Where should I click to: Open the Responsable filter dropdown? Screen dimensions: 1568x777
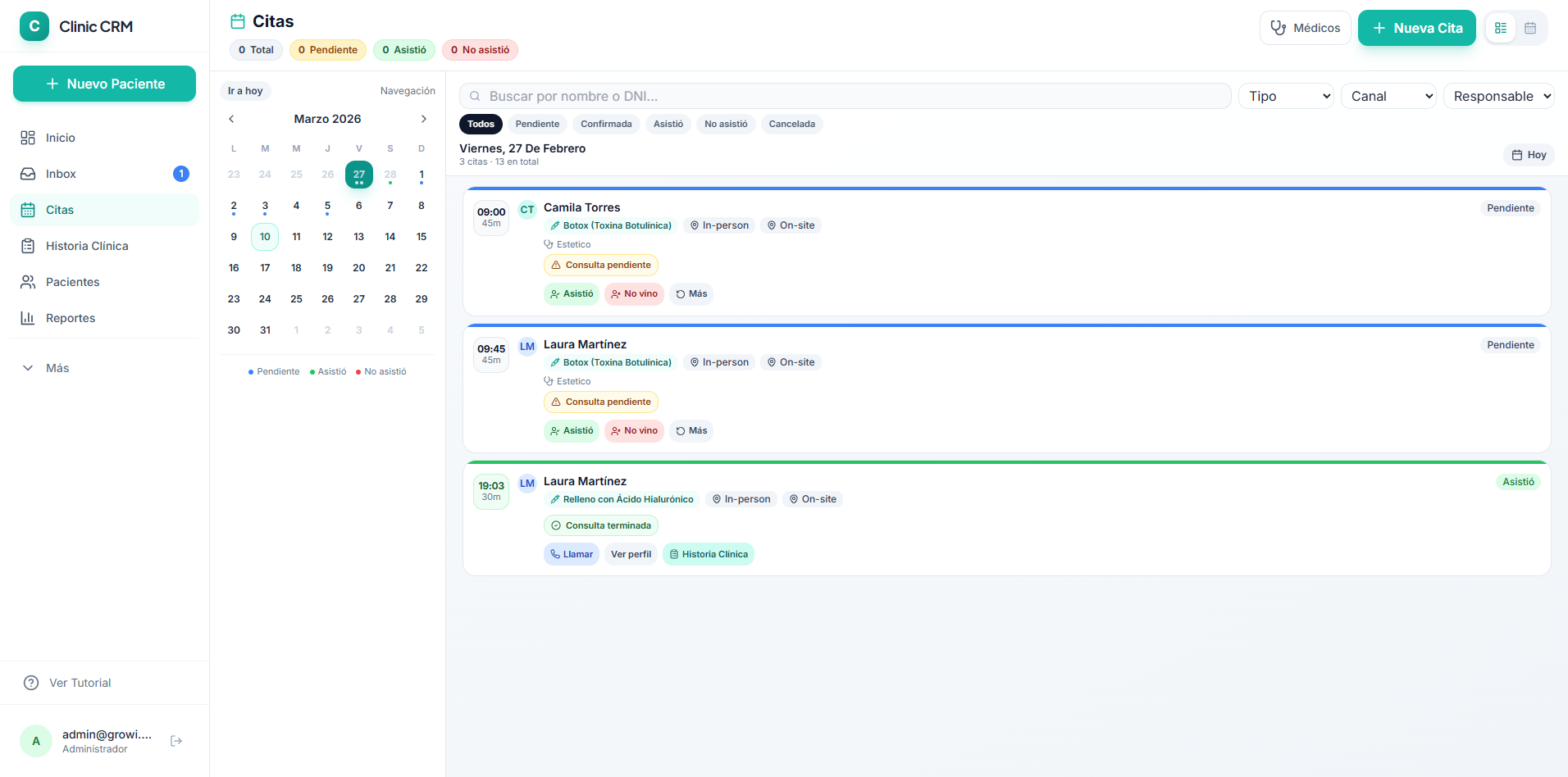pyautogui.click(x=1499, y=96)
